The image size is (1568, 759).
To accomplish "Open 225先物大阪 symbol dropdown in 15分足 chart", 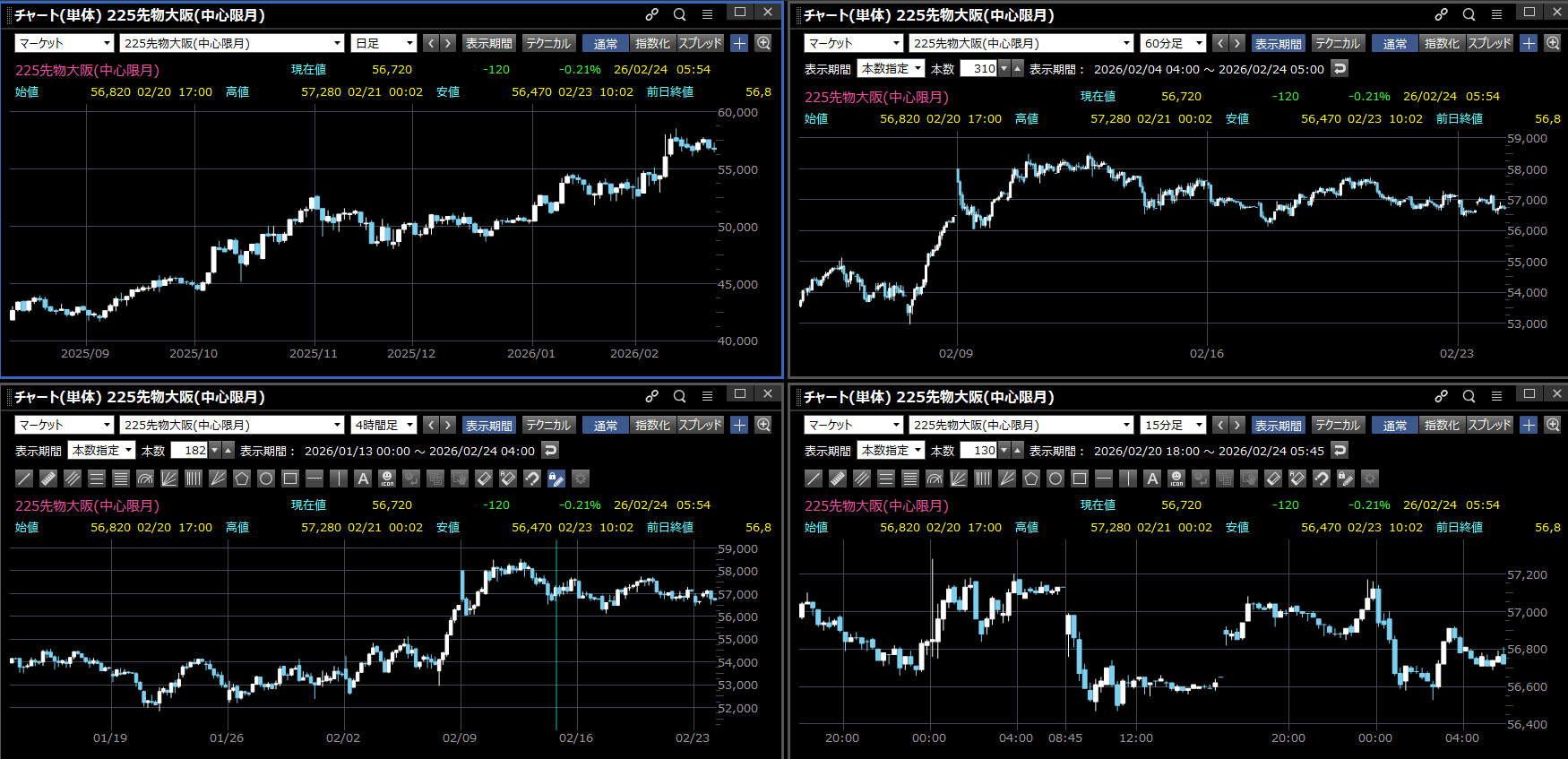I will pos(1022,425).
